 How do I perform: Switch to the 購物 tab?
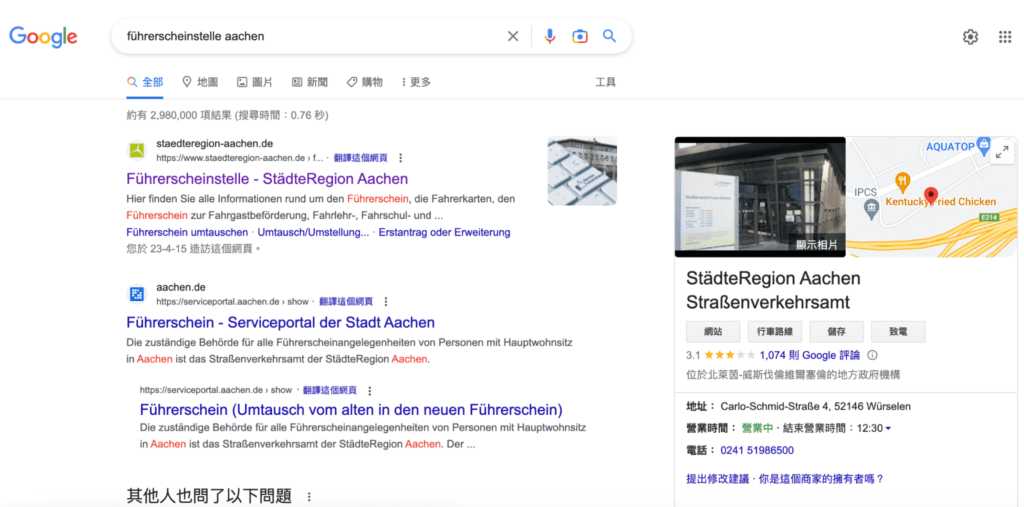(364, 82)
